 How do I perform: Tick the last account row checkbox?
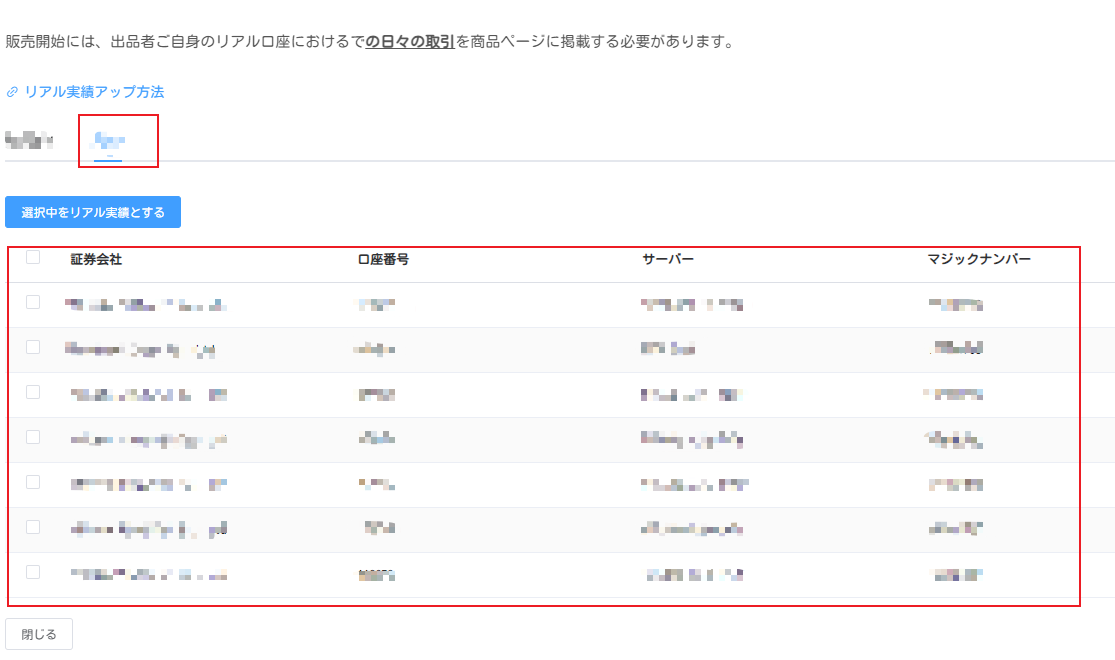click(33, 572)
